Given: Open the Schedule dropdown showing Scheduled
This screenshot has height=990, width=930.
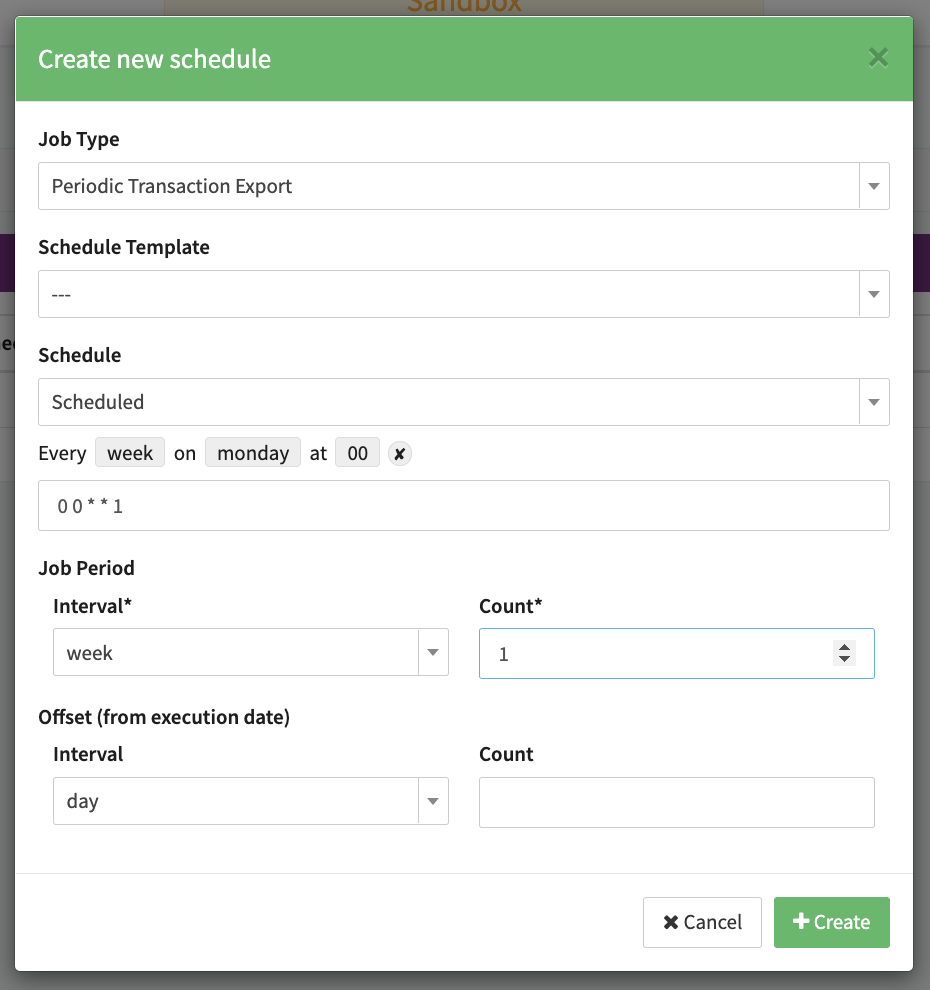Looking at the screenshot, I should 463,402.
